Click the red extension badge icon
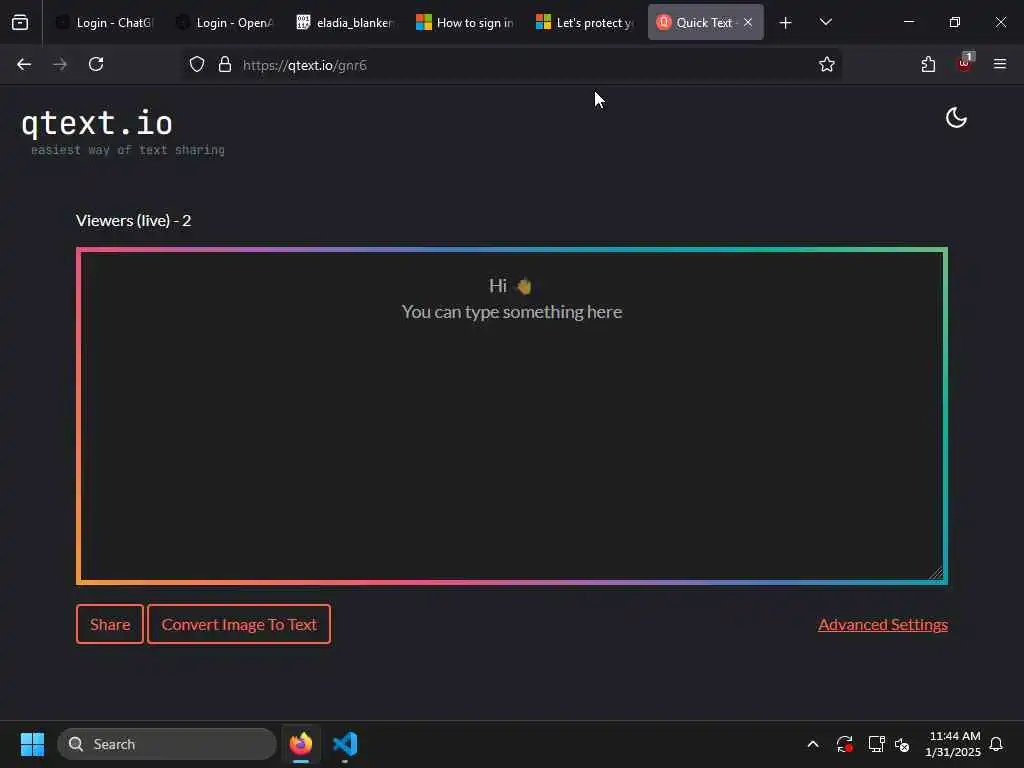This screenshot has width=1024, height=768. pyautogui.click(x=964, y=63)
